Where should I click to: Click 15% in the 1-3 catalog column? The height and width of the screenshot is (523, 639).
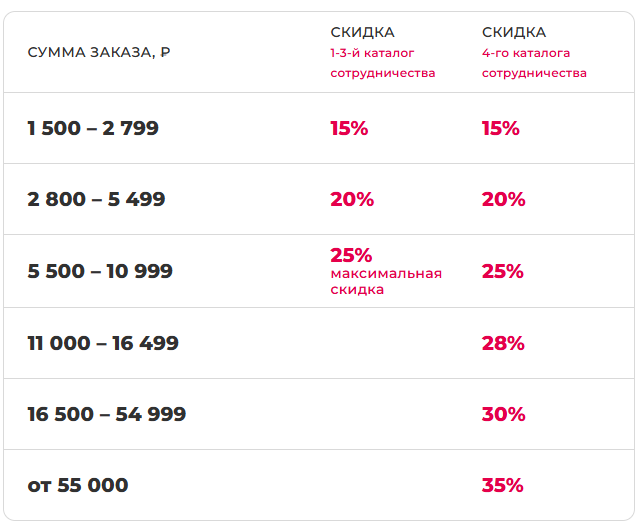[x=349, y=128]
